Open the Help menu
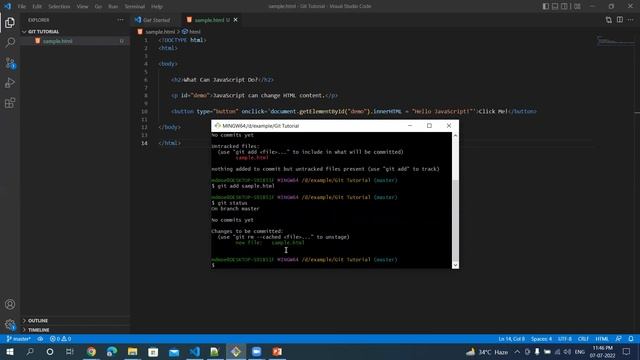Screen dimensions: 640x360 (157, 7)
